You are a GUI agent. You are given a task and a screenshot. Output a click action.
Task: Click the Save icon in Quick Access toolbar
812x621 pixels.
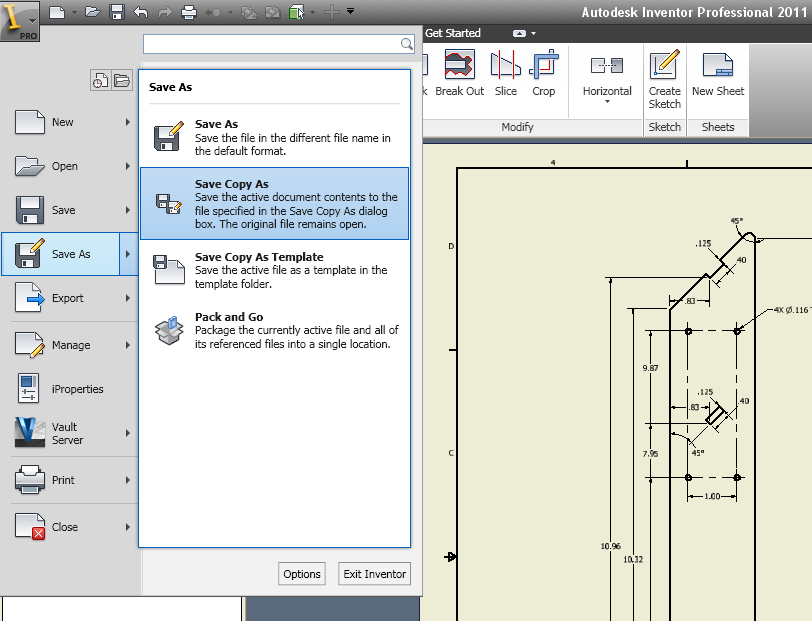[116, 11]
